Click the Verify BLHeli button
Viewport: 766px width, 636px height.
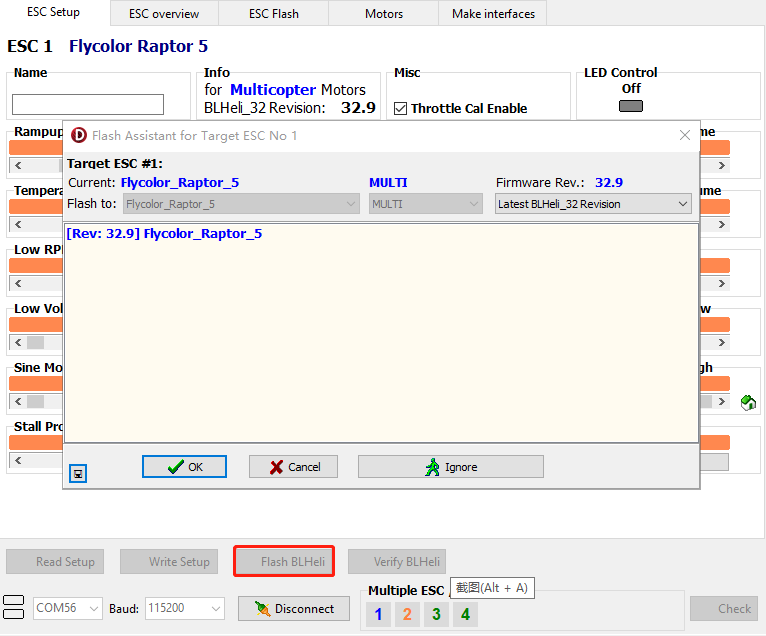point(397,562)
